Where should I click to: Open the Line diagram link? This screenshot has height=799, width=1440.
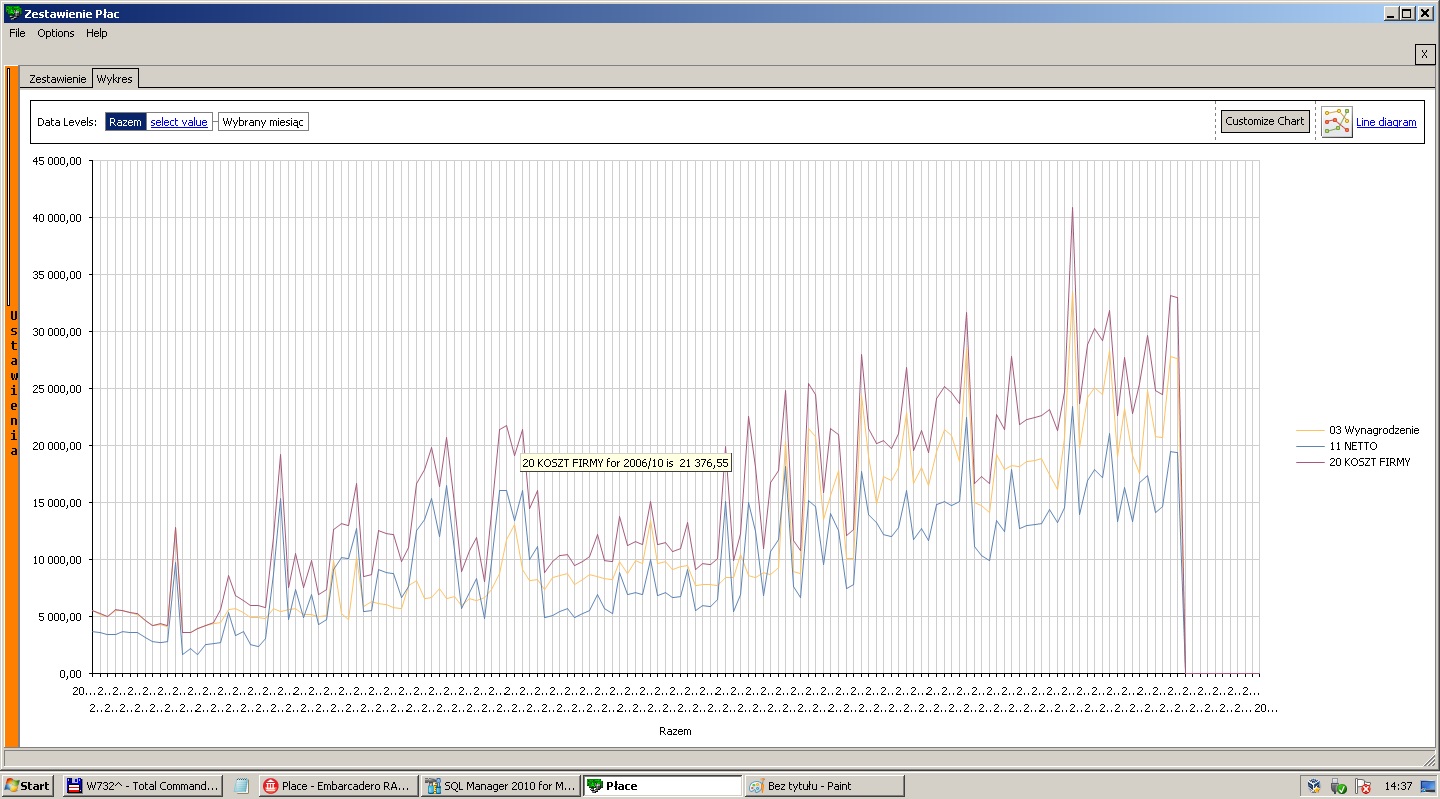[x=1386, y=122]
